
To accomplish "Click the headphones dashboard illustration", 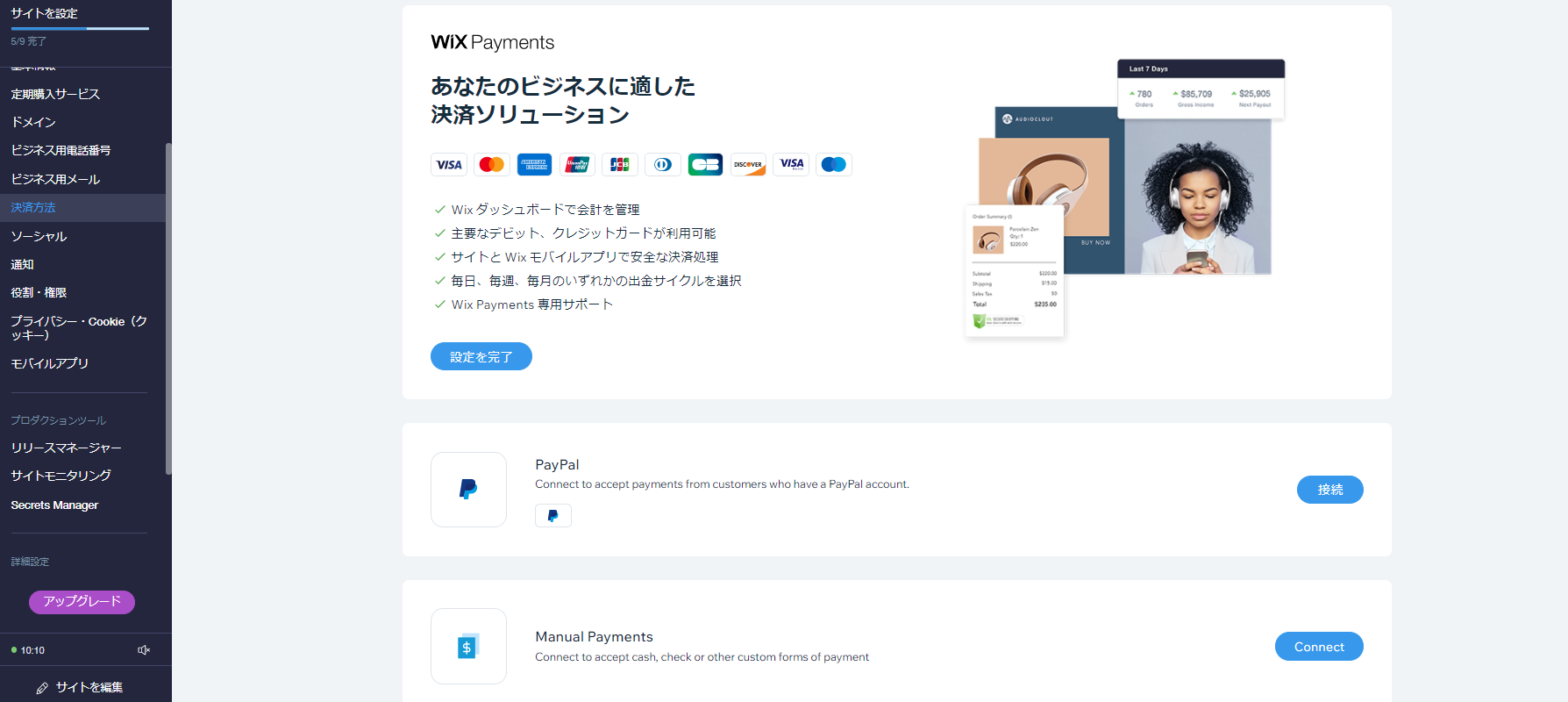I will 1125,198.
